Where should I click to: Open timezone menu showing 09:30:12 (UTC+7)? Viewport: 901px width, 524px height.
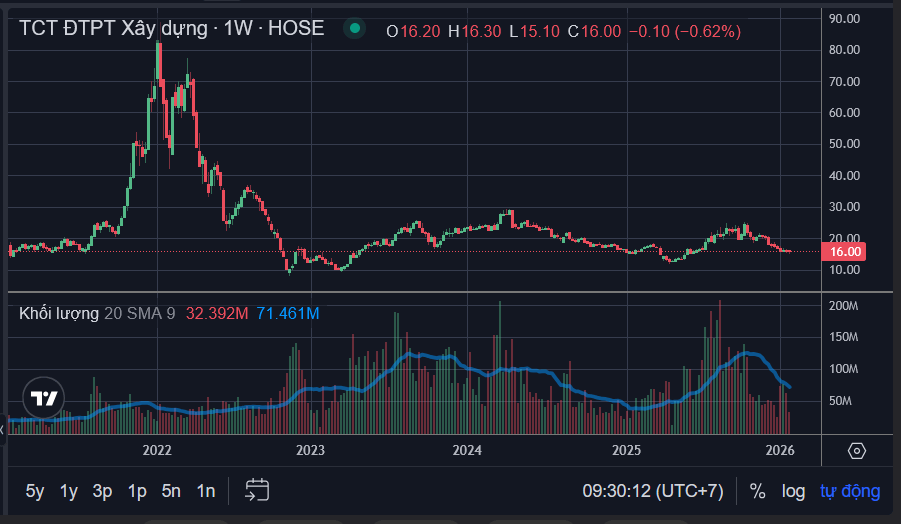652,491
